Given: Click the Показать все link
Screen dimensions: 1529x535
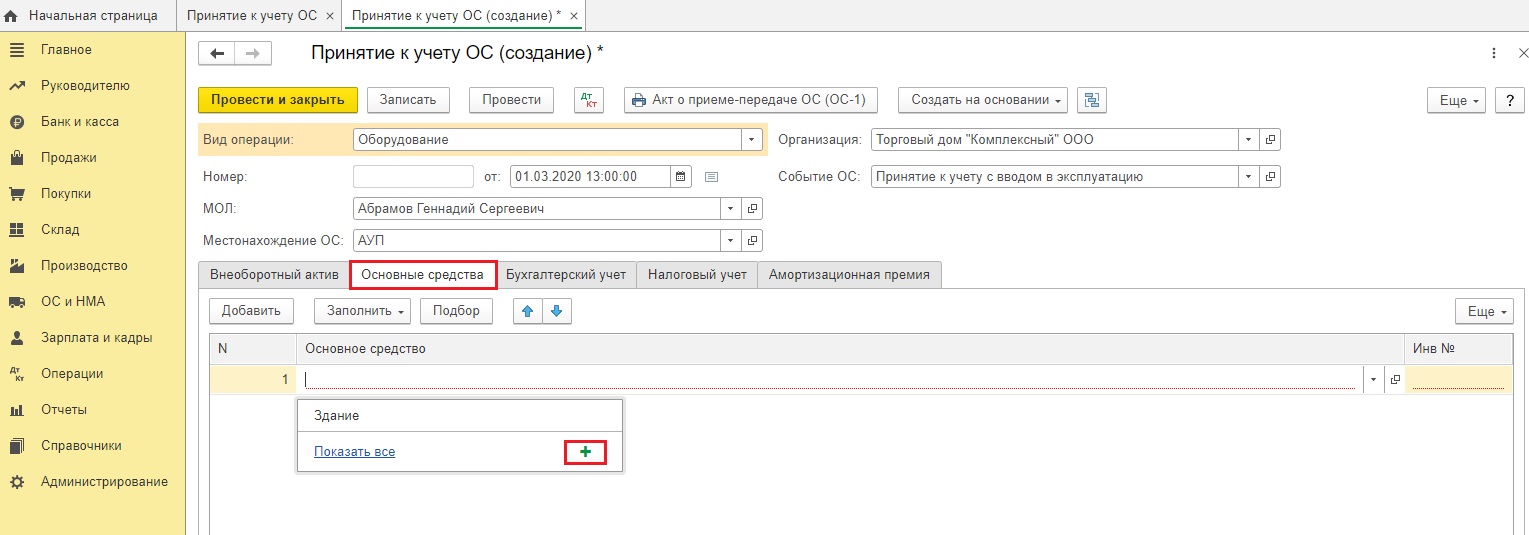Looking at the screenshot, I should (x=355, y=452).
